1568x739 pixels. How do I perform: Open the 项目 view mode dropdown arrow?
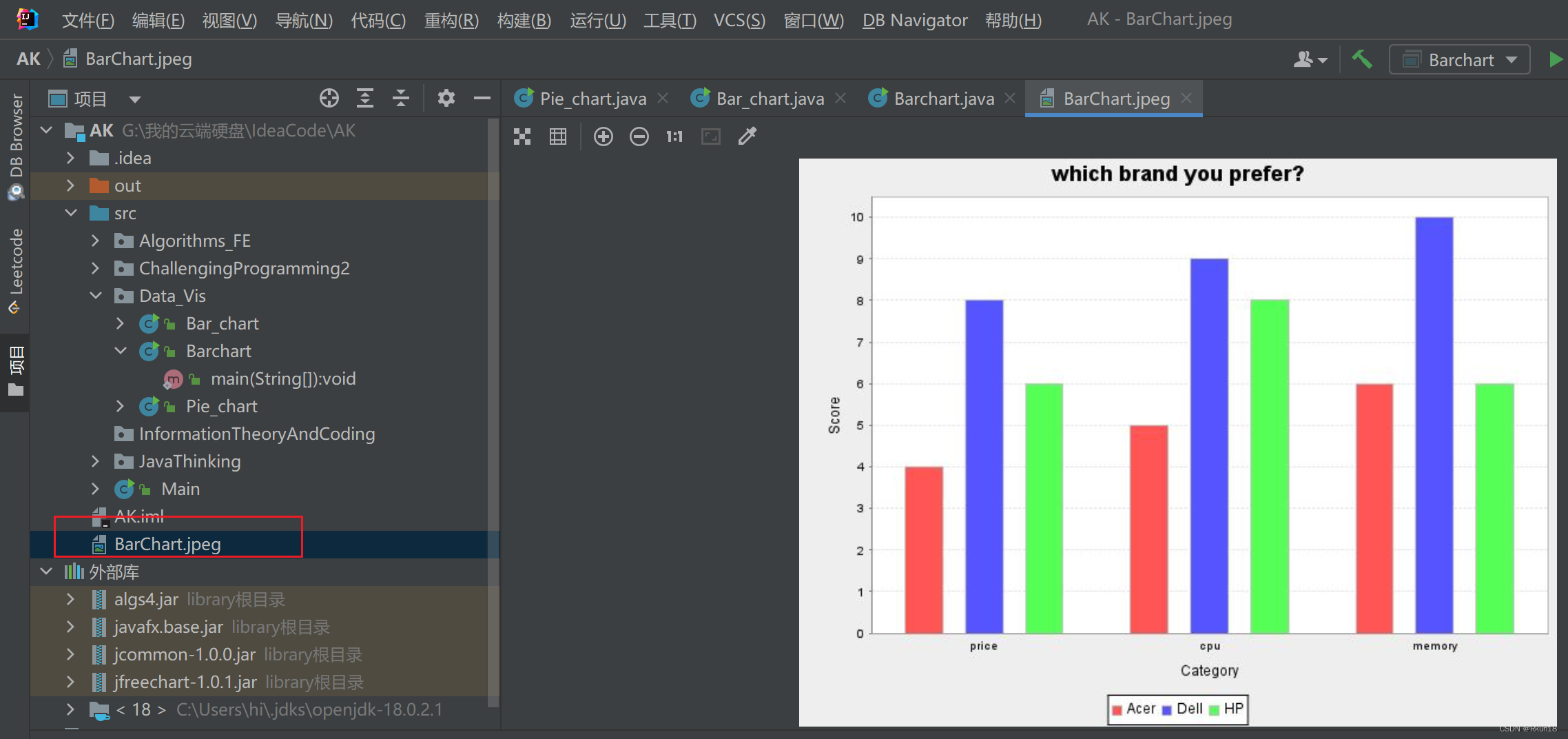point(135,99)
